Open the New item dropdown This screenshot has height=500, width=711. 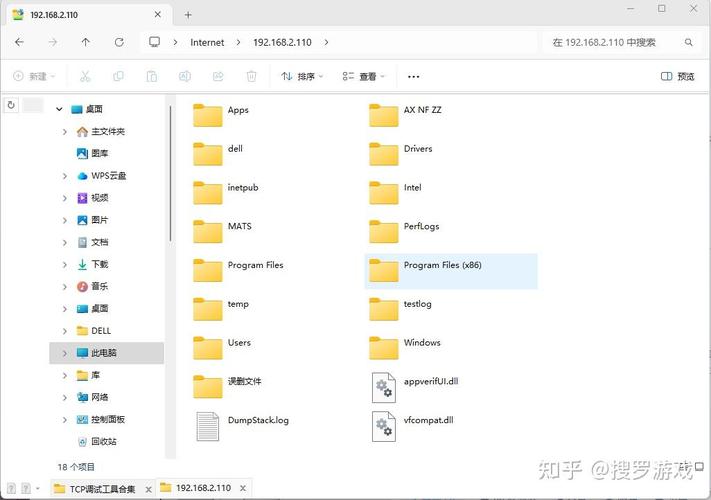34,76
